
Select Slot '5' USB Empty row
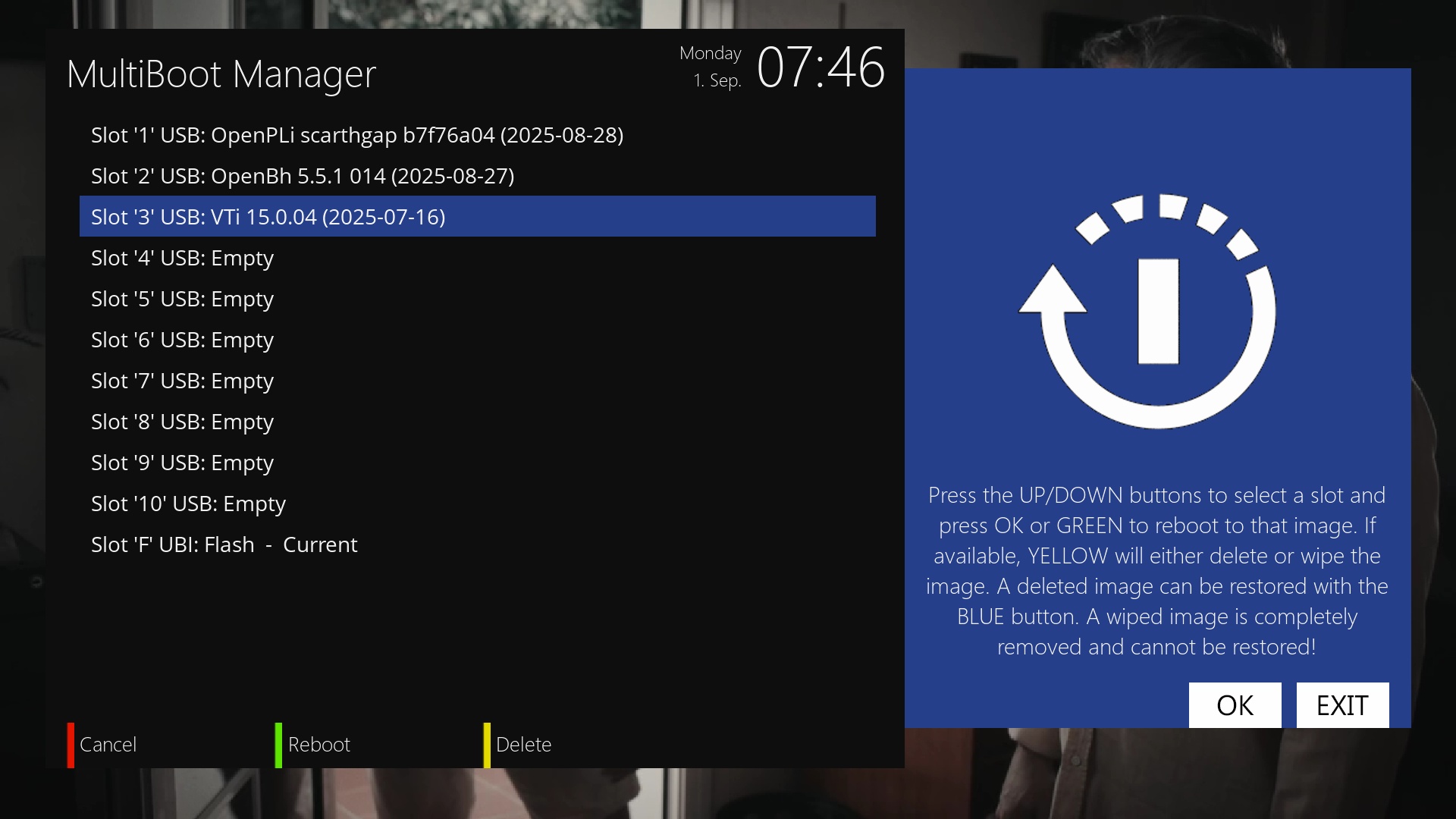pos(478,299)
